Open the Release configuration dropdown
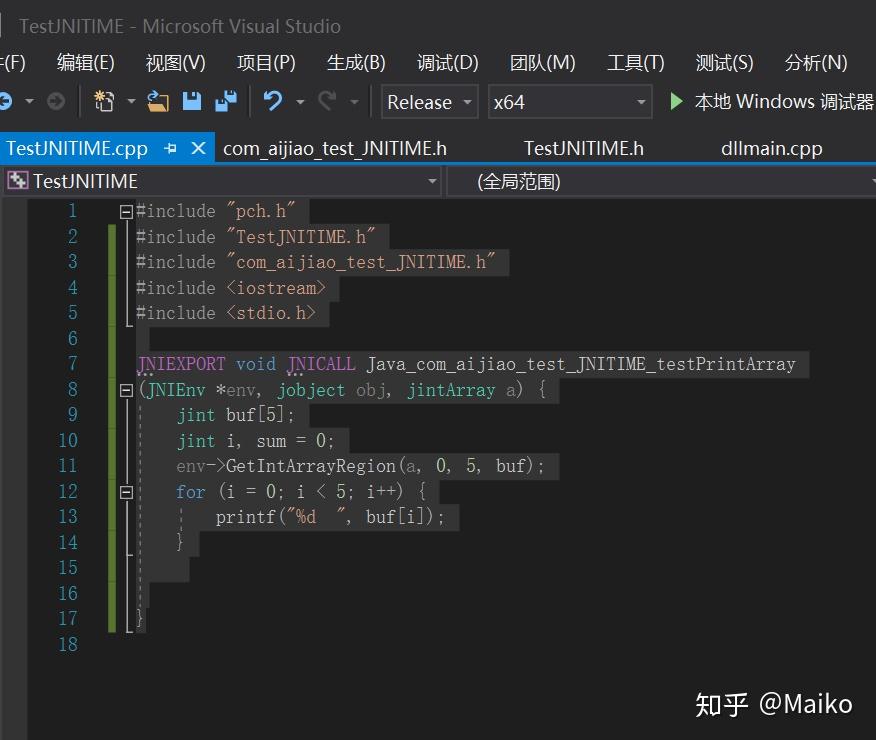This screenshot has width=876, height=740. click(x=466, y=101)
